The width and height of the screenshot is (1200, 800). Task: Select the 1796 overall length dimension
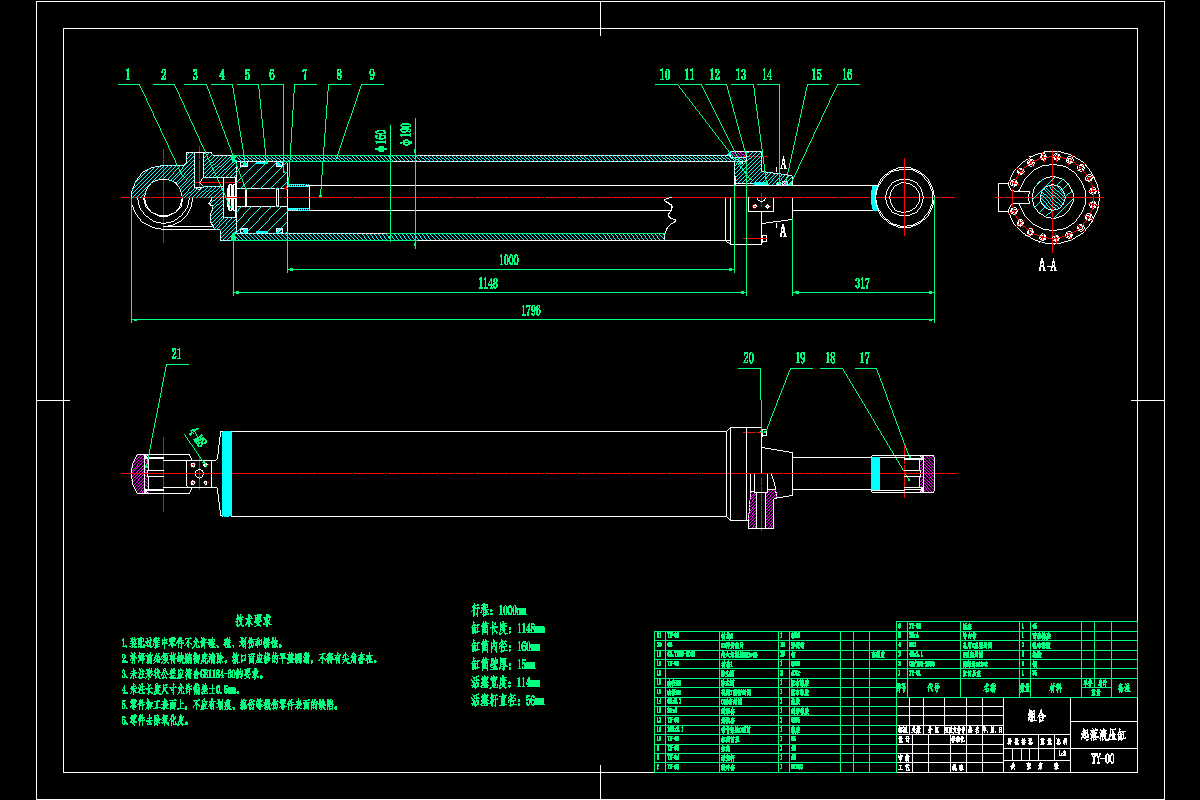click(531, 311)
